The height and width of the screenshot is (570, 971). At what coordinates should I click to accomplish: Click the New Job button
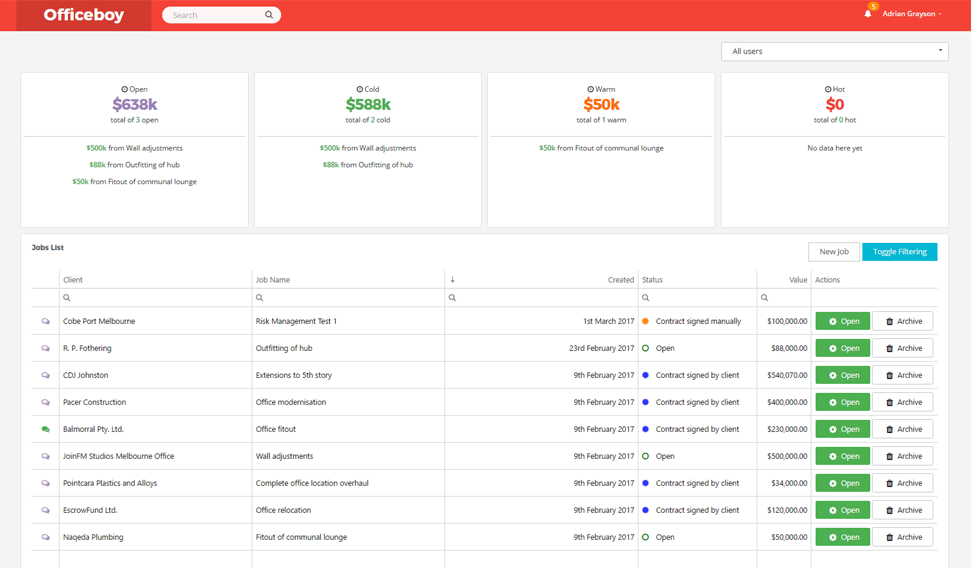(x=834, y=252)
